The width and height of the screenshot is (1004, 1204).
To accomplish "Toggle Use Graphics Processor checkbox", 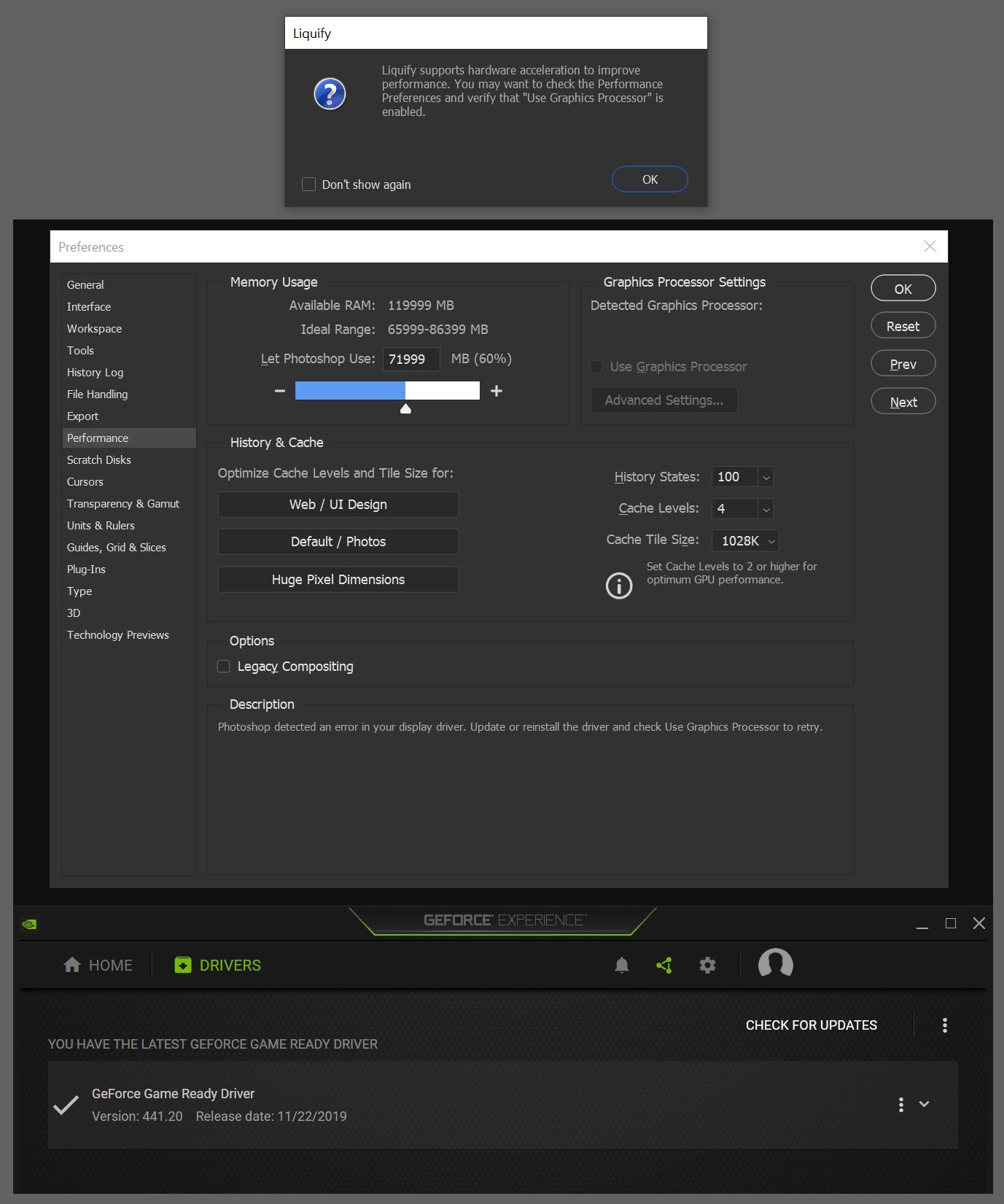I will pyautogui.click(x=596, y=366).
